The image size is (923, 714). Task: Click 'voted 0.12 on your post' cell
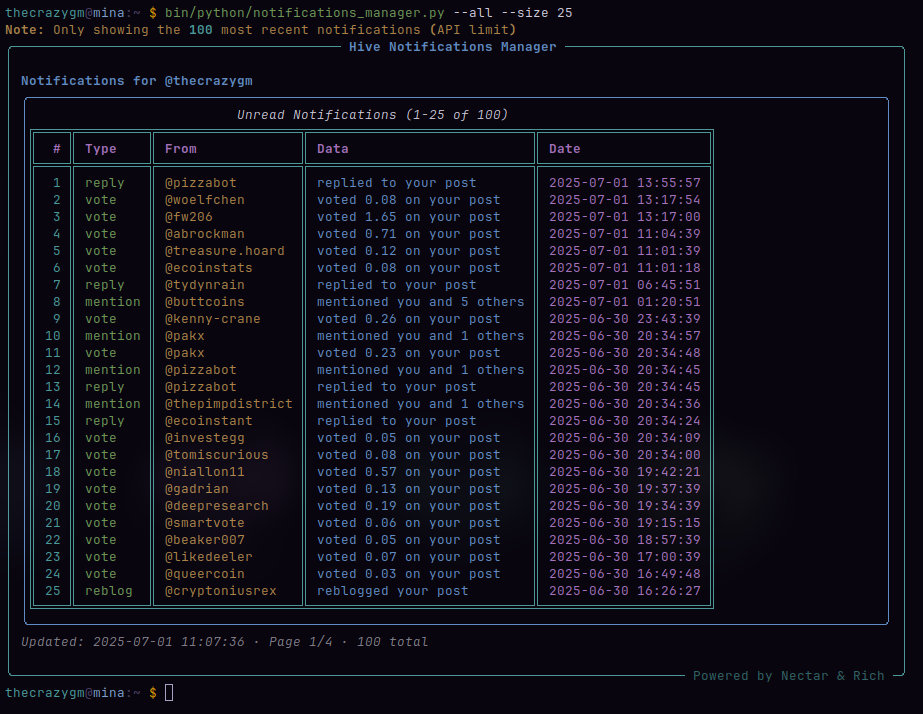(409, 251)
